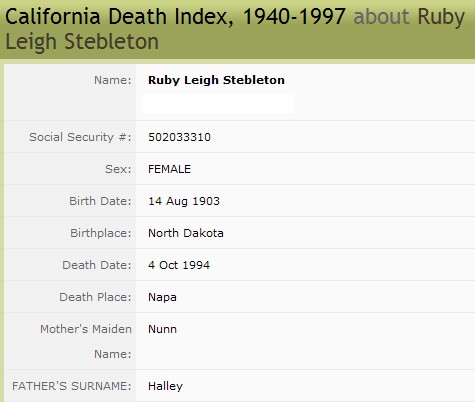Click the mother's maiden name Nunn

162,329
